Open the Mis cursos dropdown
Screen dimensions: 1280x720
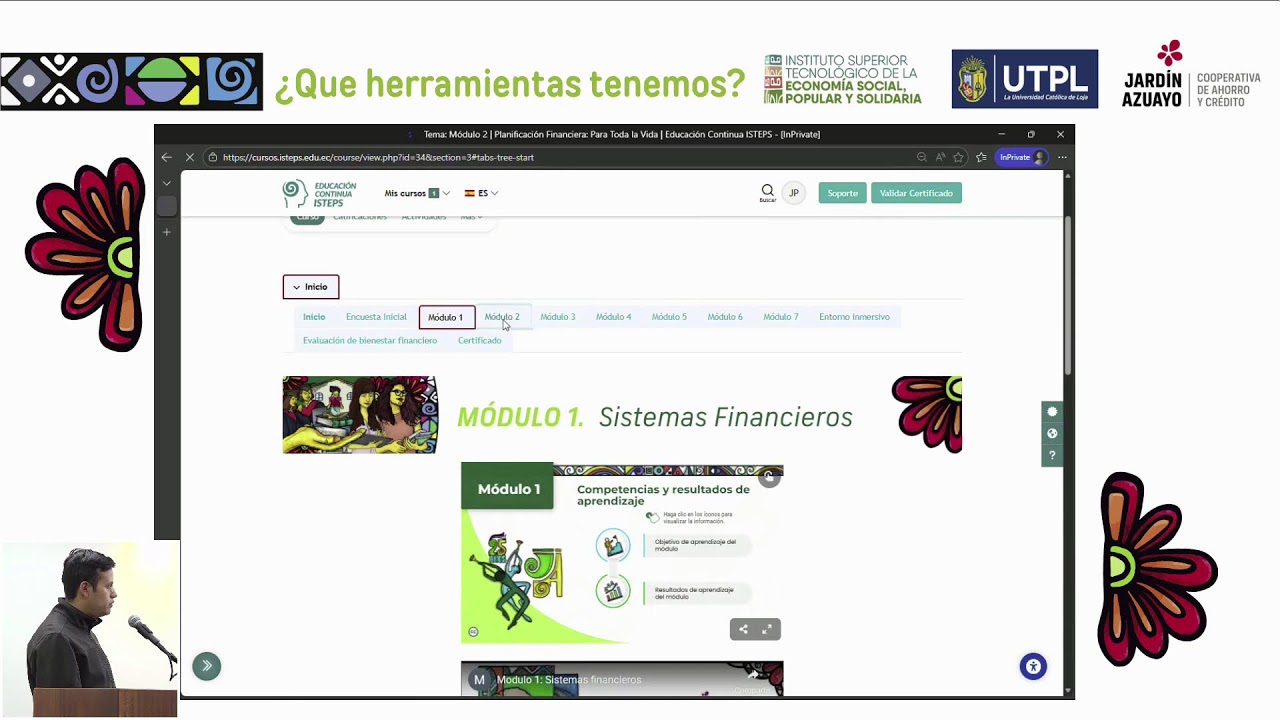[x=417, y=193]
